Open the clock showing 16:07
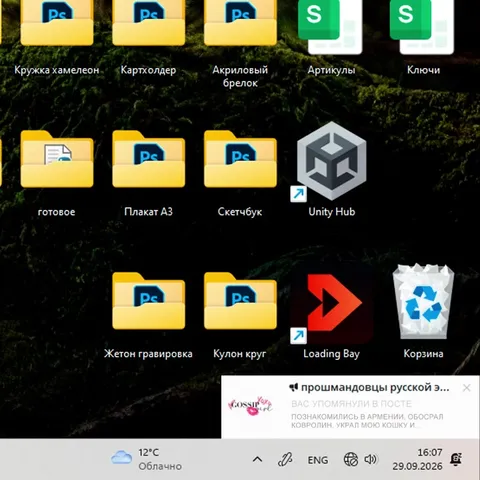The height and width of the screenshot is (480, 480). (x=430, y=452)
